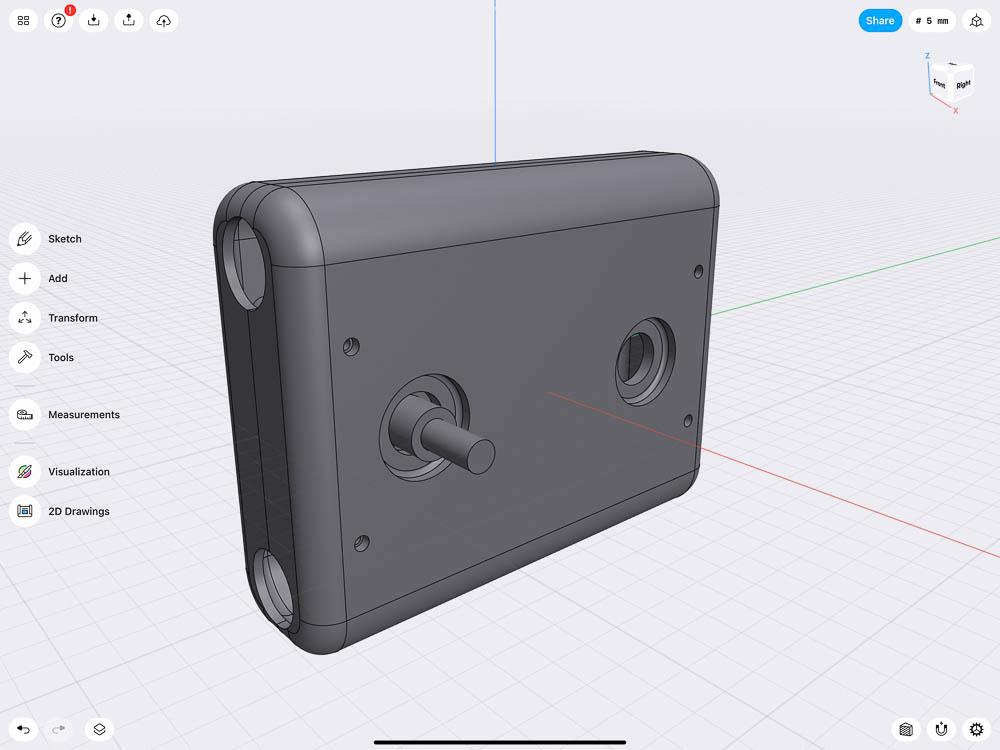1000x750 pixels.
Task: Open the settings gear icon
Action: (976, 729)
